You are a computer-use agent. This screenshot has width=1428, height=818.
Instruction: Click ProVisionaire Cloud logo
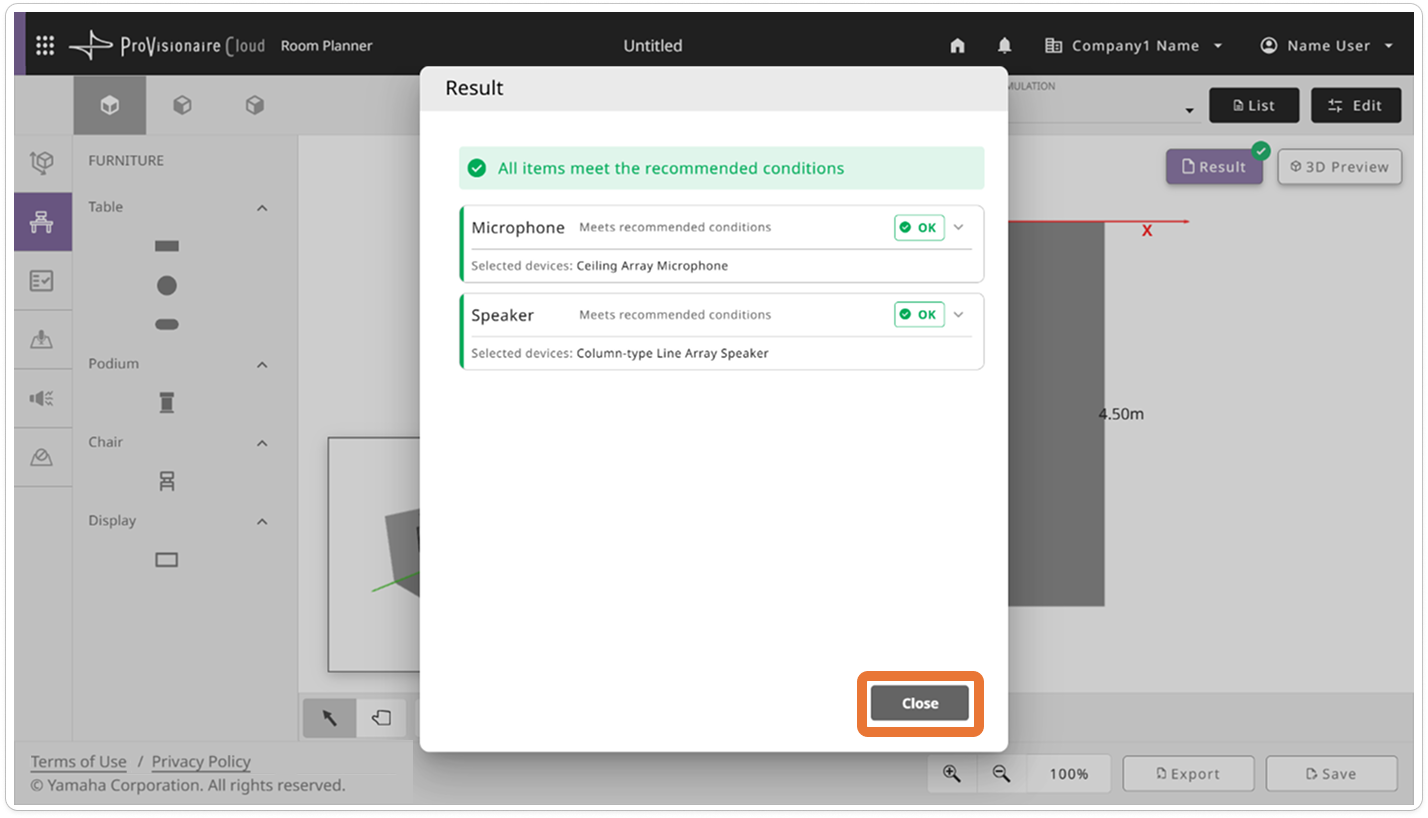[166, 46]
